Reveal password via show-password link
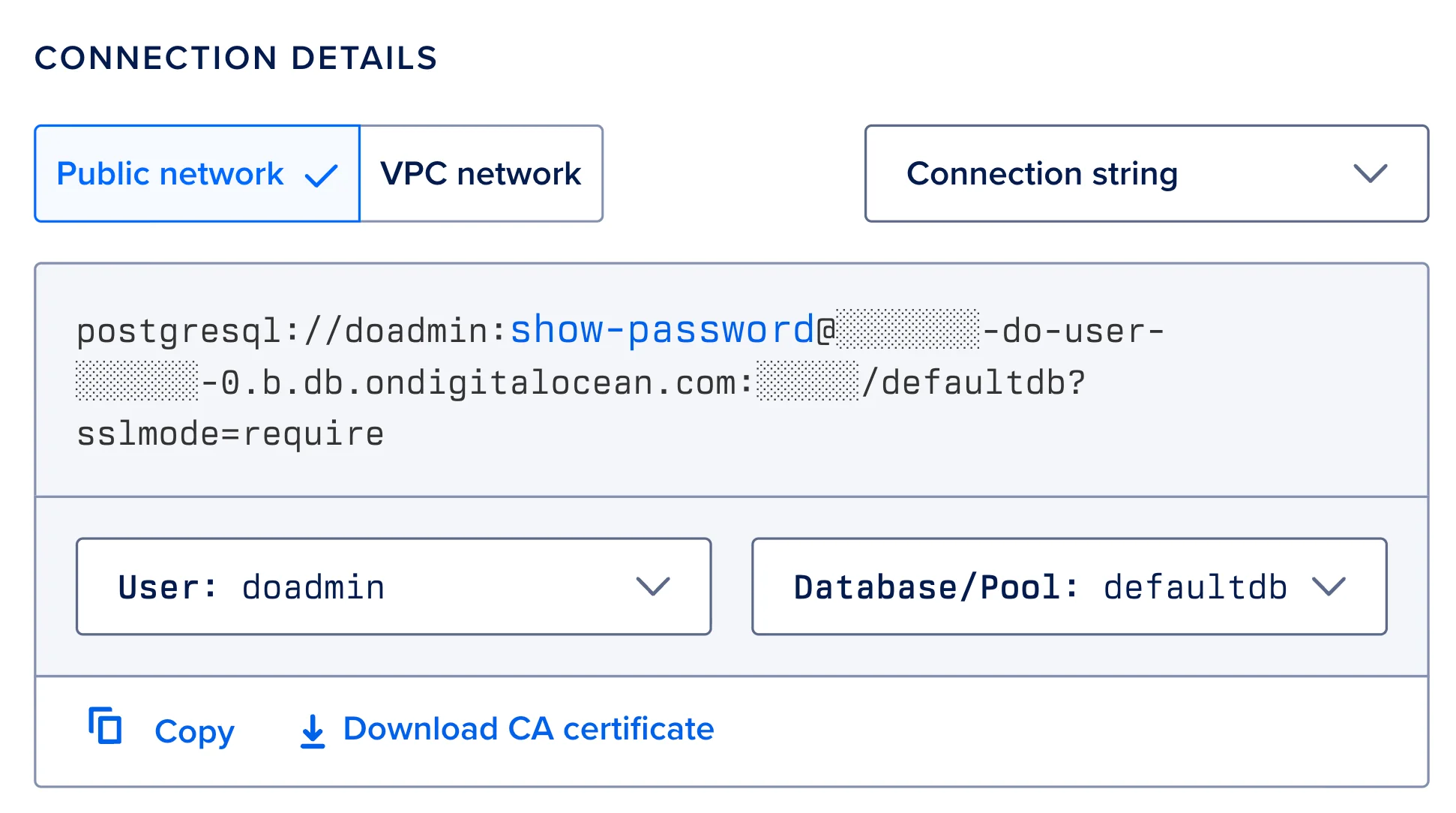Viewport: 1456px width, 813px height. [661, 330]
